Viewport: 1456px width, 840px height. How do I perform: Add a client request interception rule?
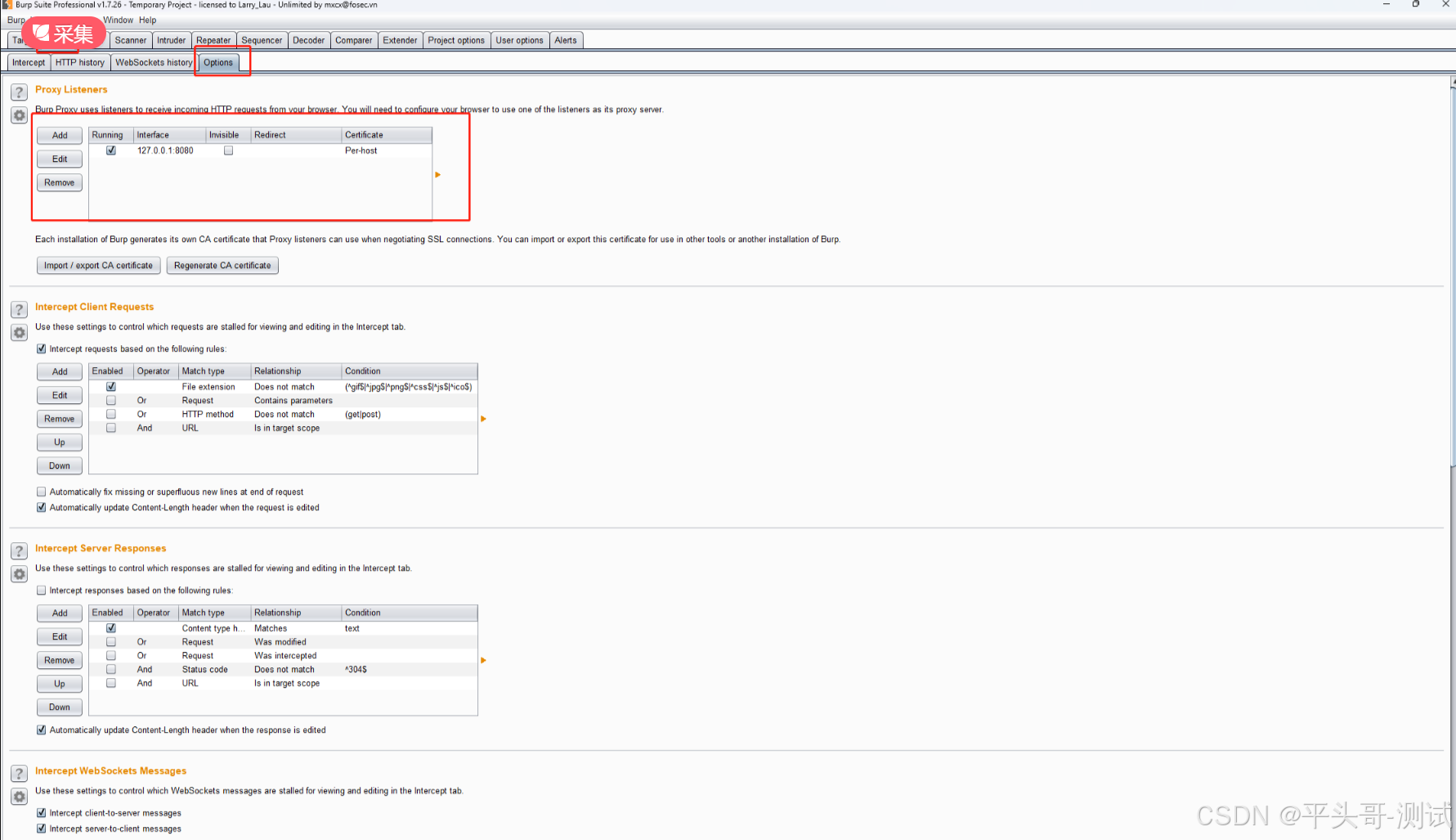(x=60, y=371)
